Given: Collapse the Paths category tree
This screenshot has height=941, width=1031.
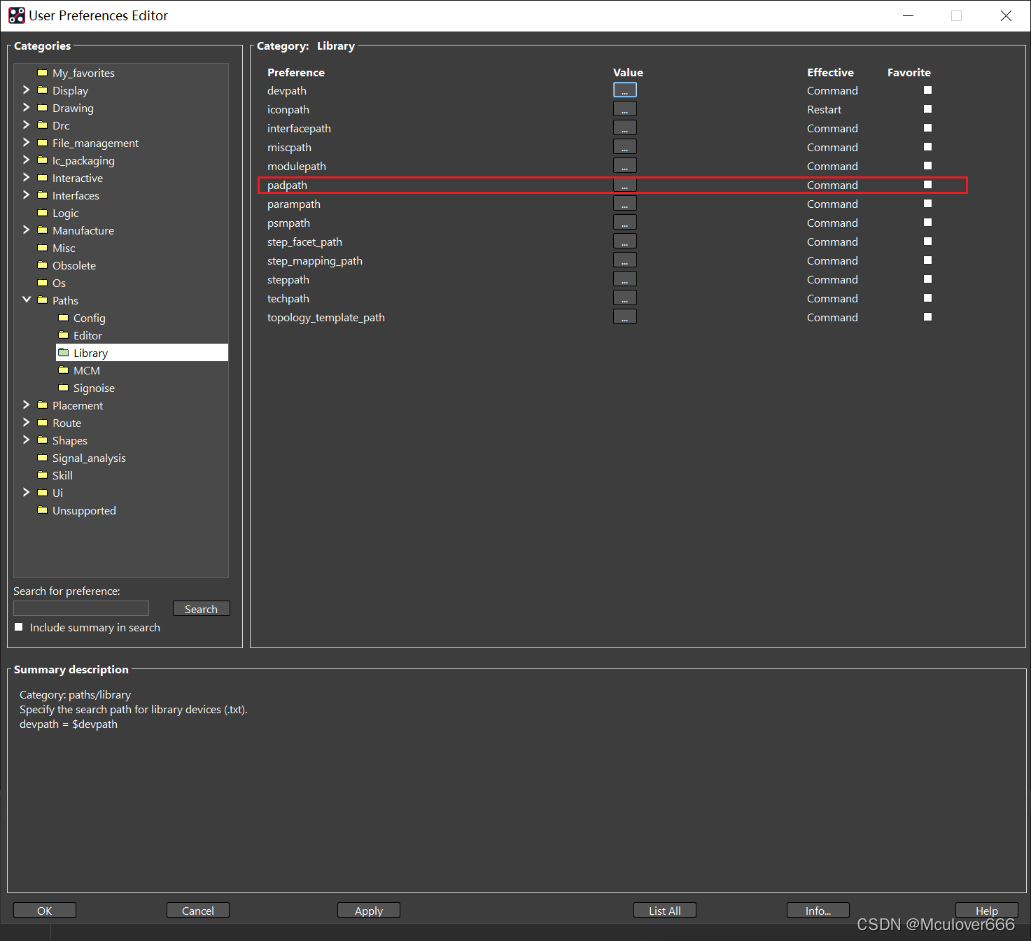Looking at the screenshot, I should click(x=26, y=300).
